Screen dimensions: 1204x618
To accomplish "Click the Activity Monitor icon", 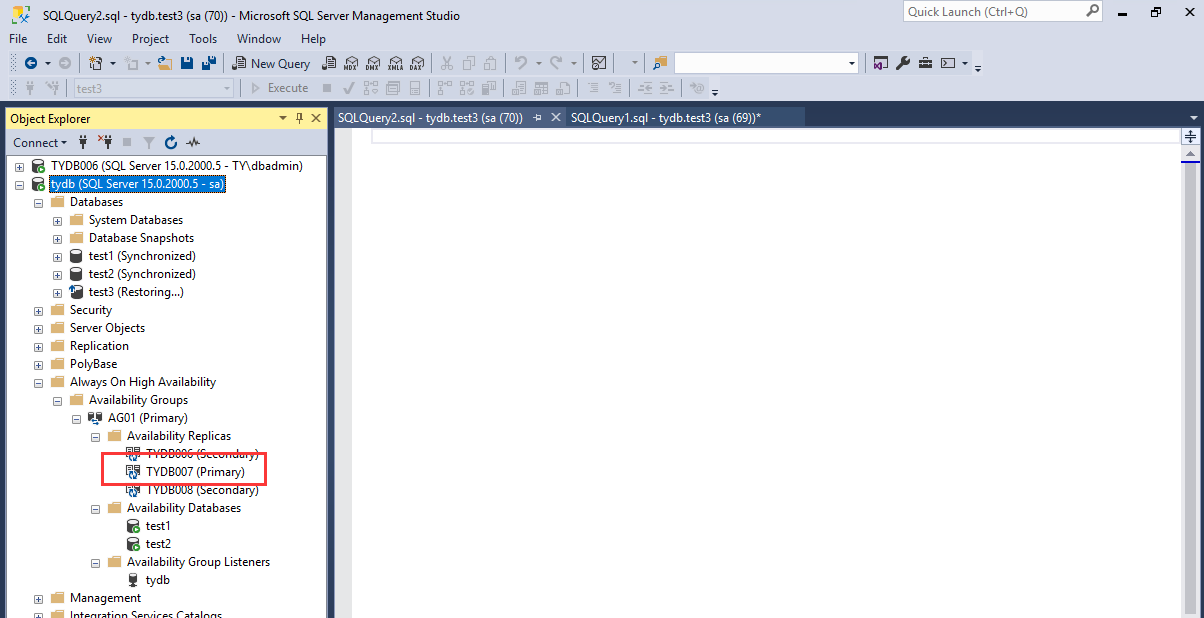I will (599, 63).
